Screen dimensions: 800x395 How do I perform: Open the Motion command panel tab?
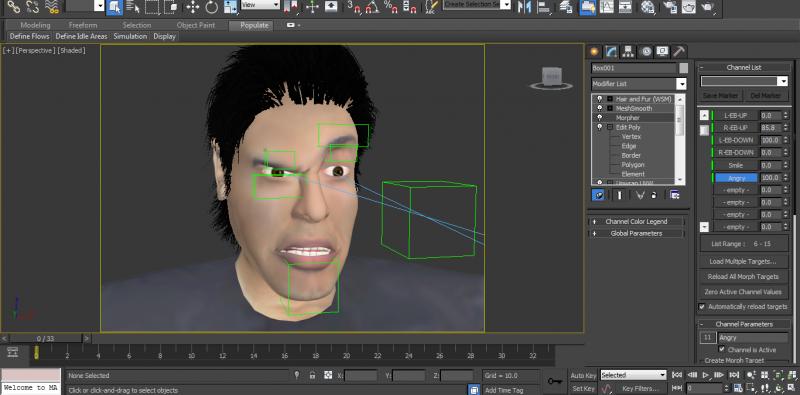click(646, 51)
